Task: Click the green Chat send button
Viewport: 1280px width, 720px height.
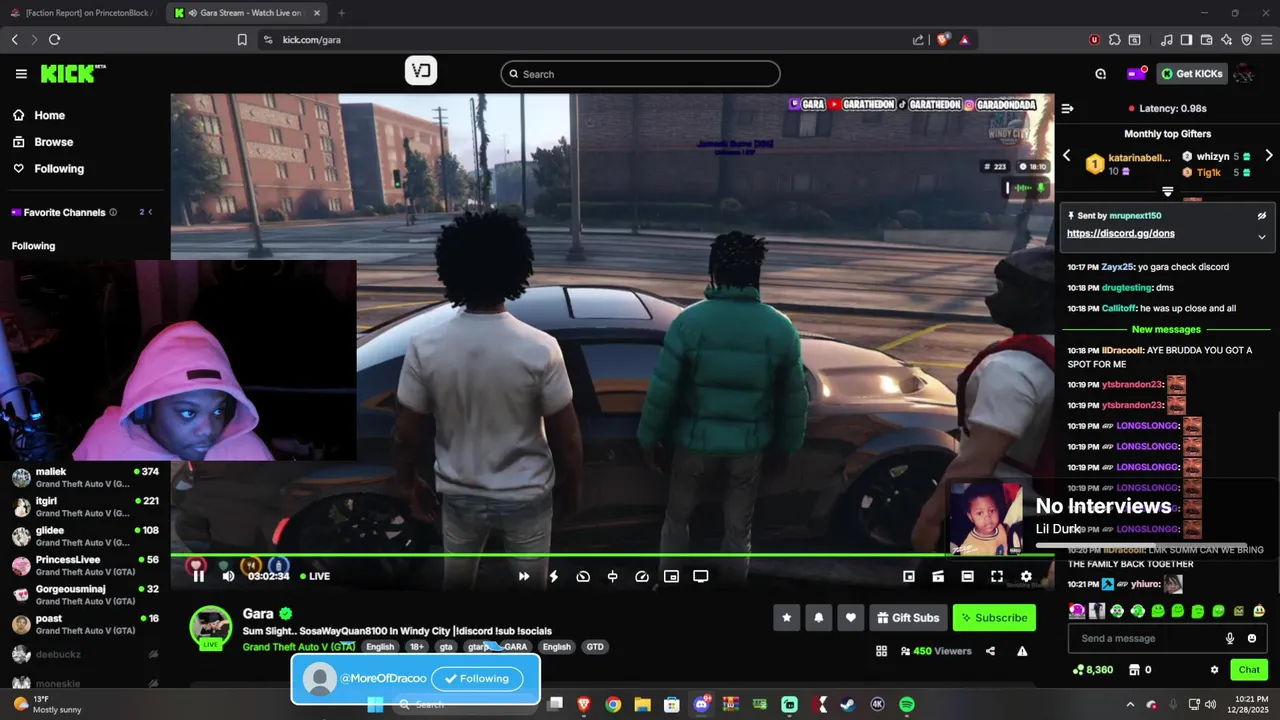Action: click(x=1249, y=670)
